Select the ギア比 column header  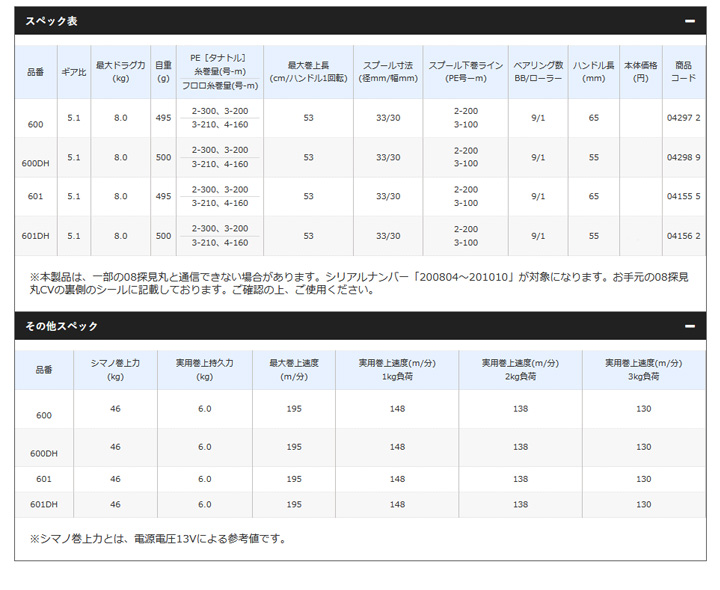coord(74,70)
